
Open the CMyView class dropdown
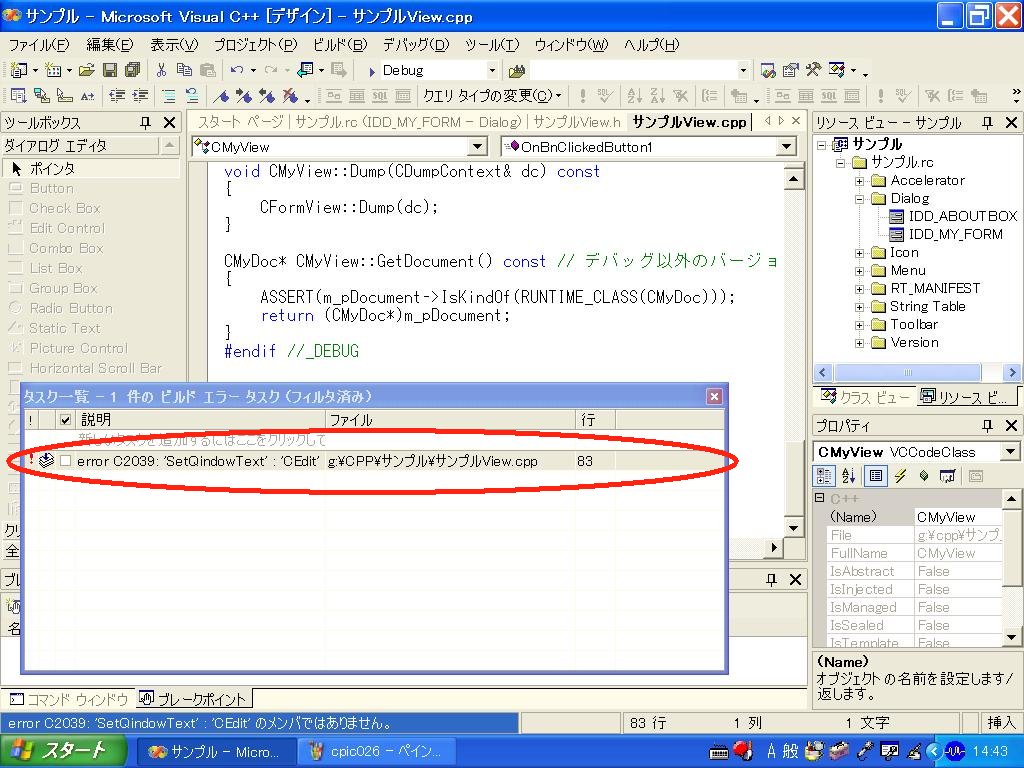(x=478, y=146)
